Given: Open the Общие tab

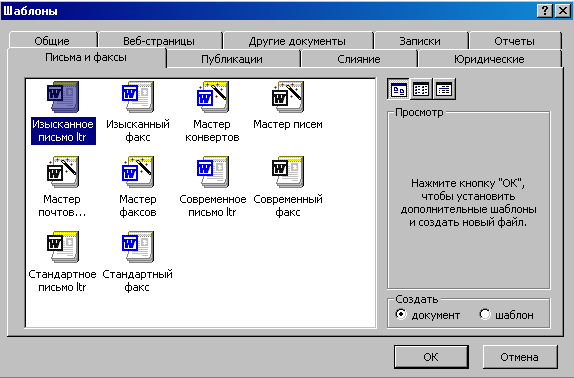Looking at the screenshot, I should pyautogui.click(x=52, y=41).
